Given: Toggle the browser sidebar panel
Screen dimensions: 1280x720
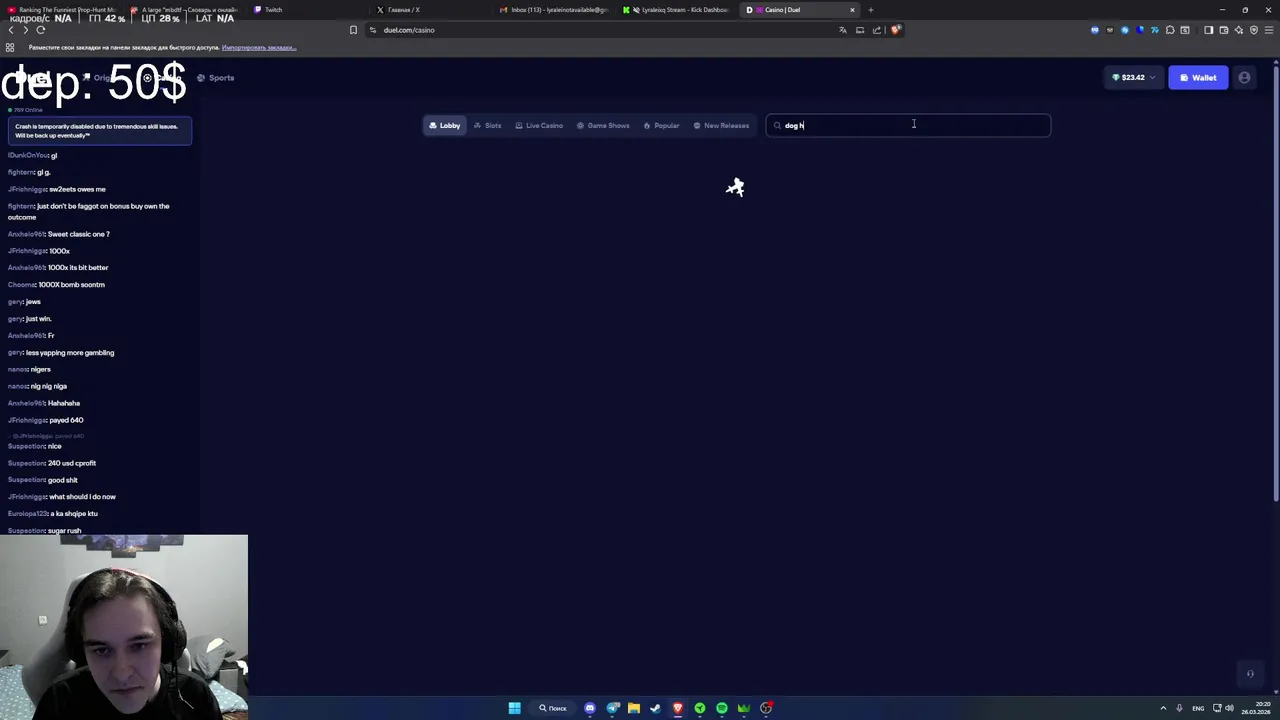Looking at the screenshot, I should [x=1208, y=30].
